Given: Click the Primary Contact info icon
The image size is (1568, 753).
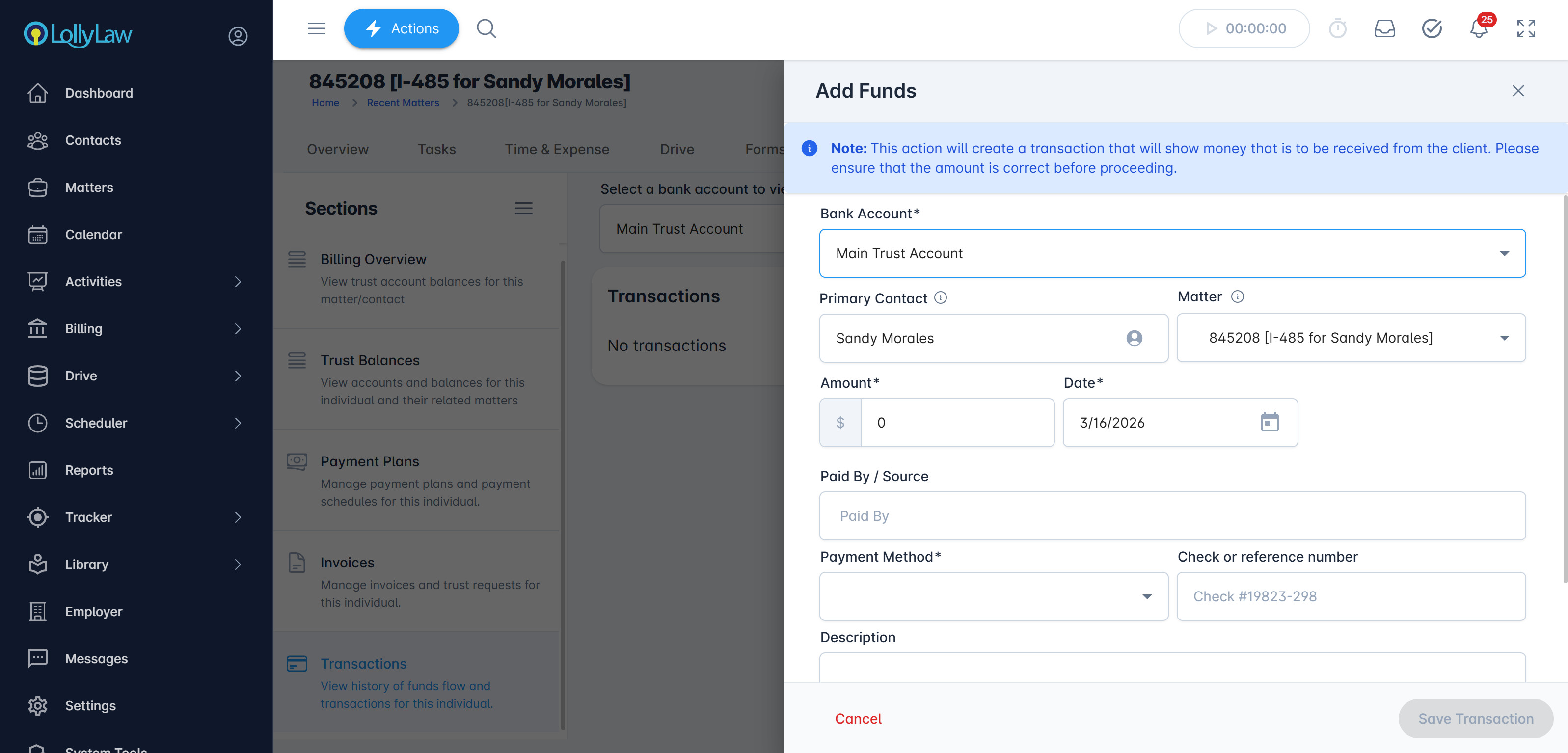Looking at the screenshot, I should (x=941, y=297).
